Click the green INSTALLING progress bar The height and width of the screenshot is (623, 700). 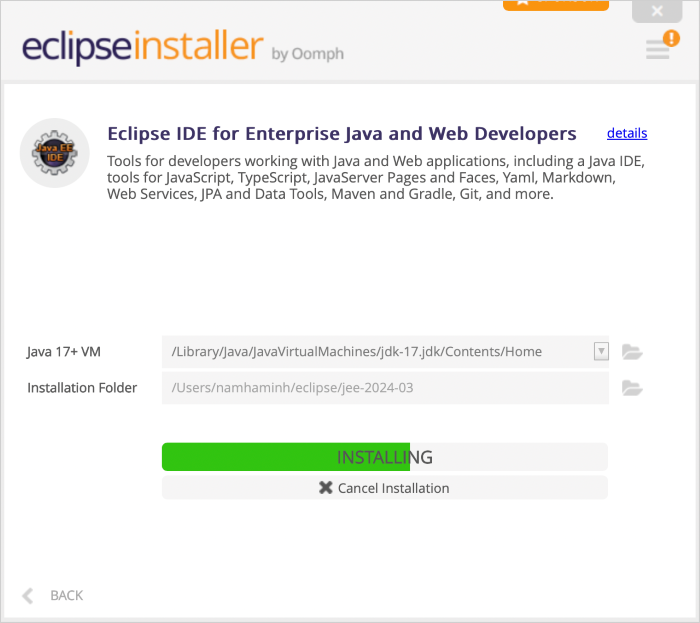pyautogui.click(x=384, y=457)
